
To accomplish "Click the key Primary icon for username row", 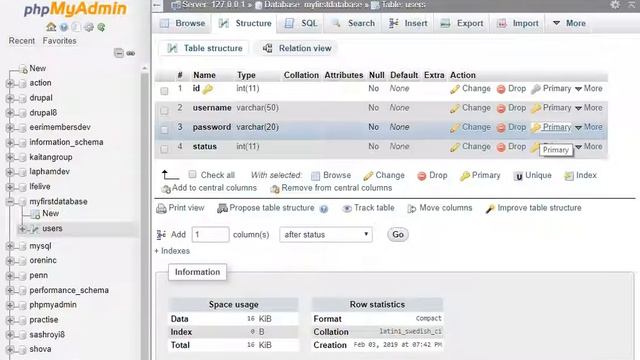I will coord(536,108).
